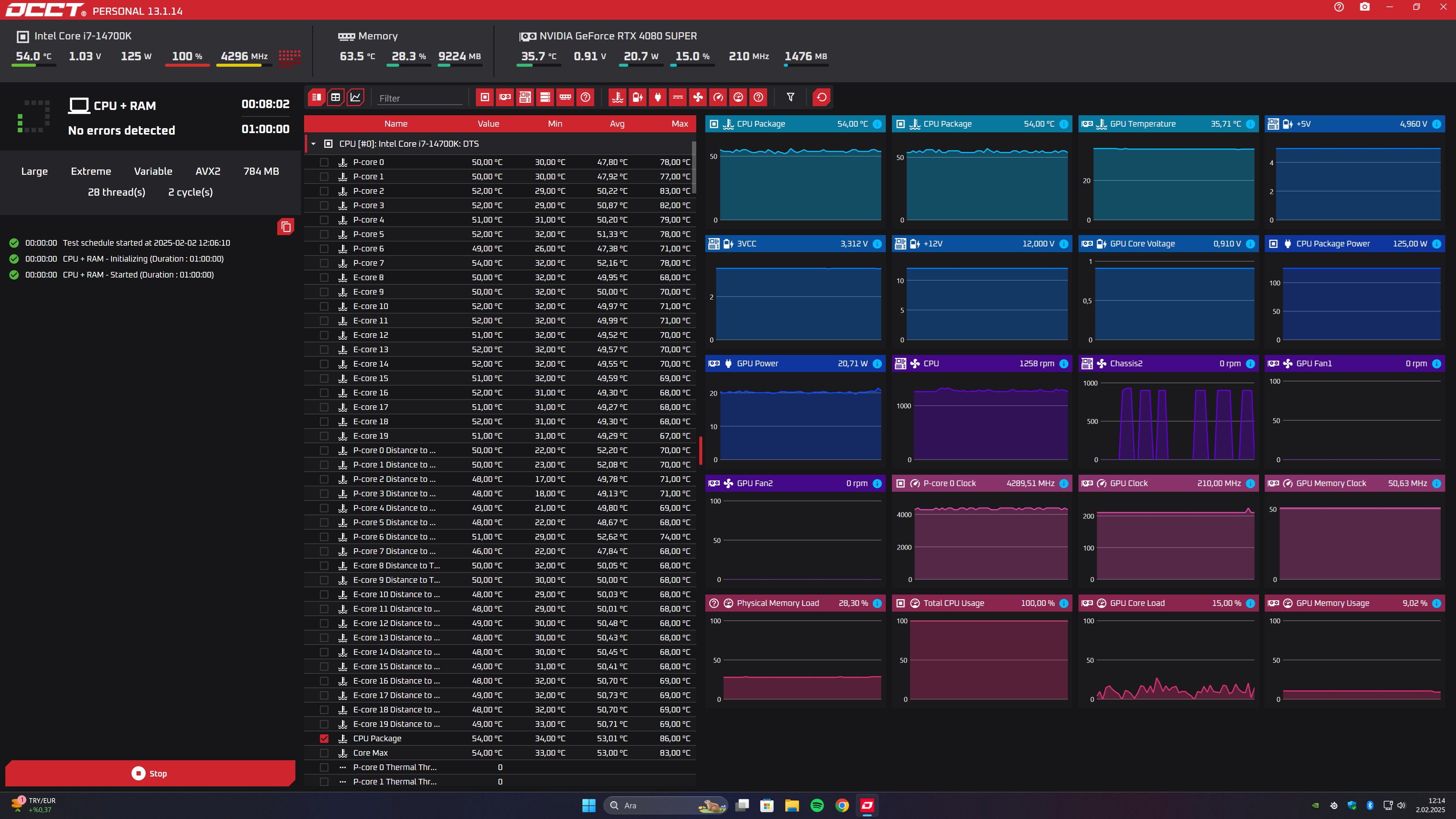
Task: Click the reset min/max refresh icon
Action: 821,97
